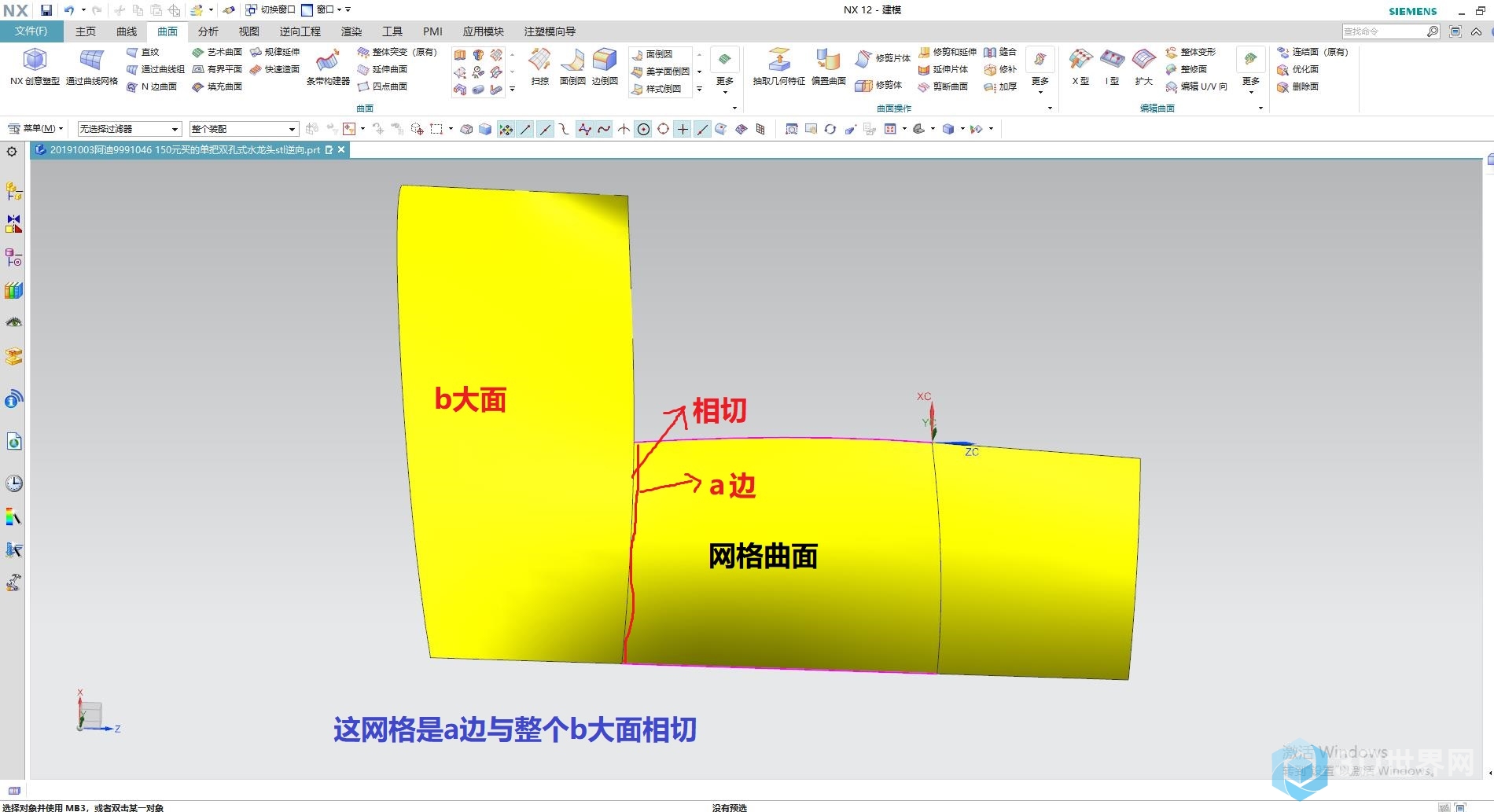Switch to the 注塑模向导 ribbon tab
This screenshot has height=812, width=1494.
(550, 31)
